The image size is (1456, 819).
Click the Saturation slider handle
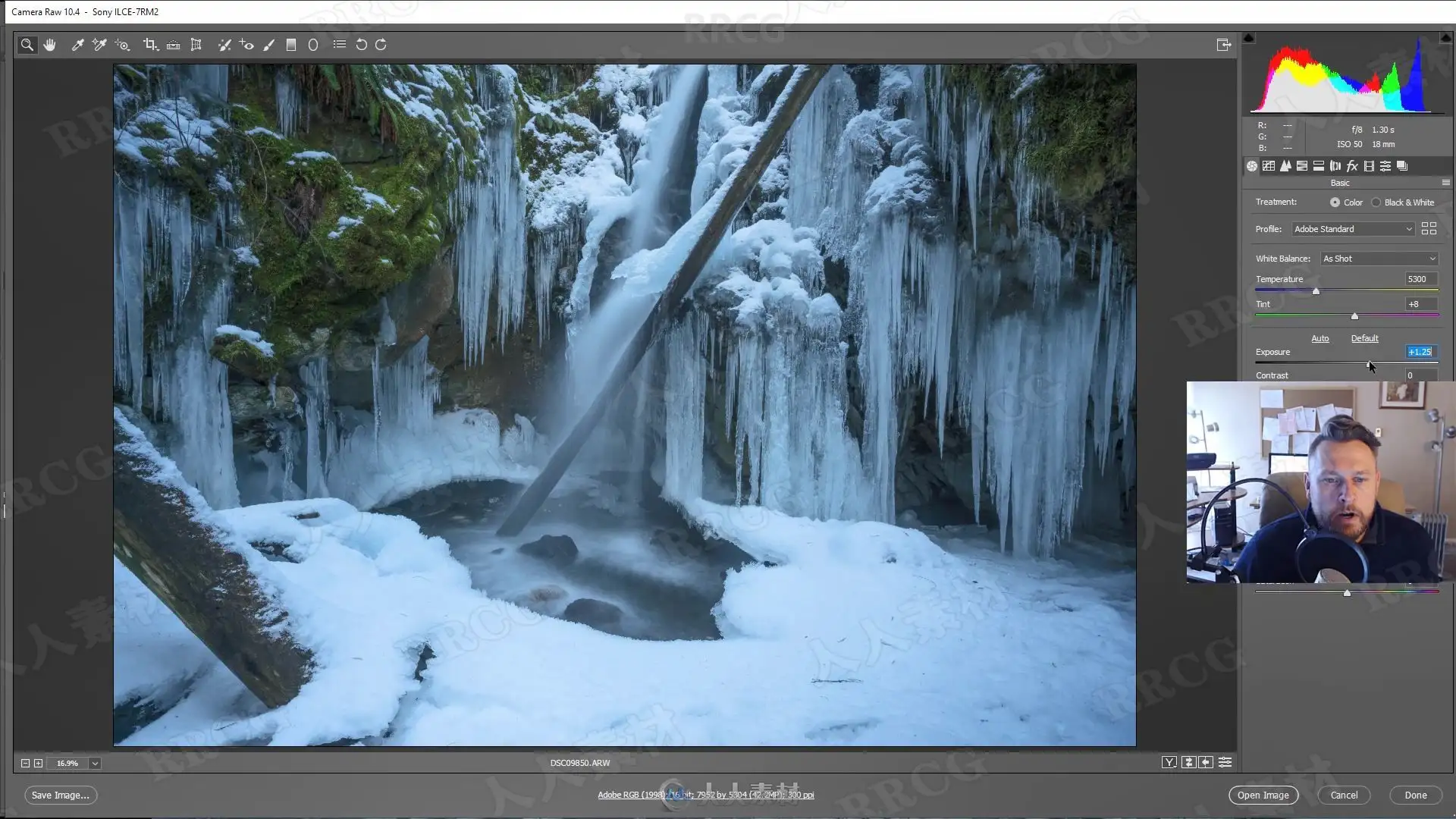pyautogui.click(x=1347, y=593)
